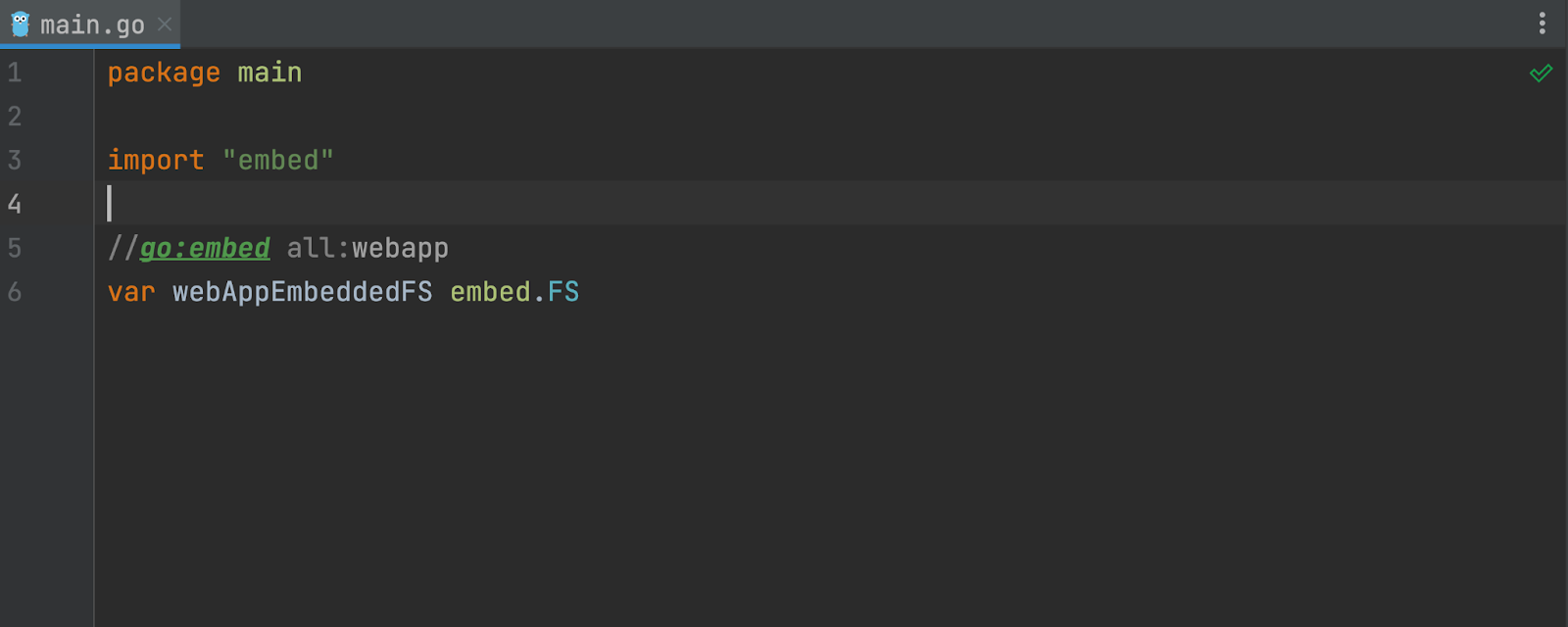Viewport: 1568px width, 627px height.
Task: Click the Go gopher file icon
Action: [20, 24]
